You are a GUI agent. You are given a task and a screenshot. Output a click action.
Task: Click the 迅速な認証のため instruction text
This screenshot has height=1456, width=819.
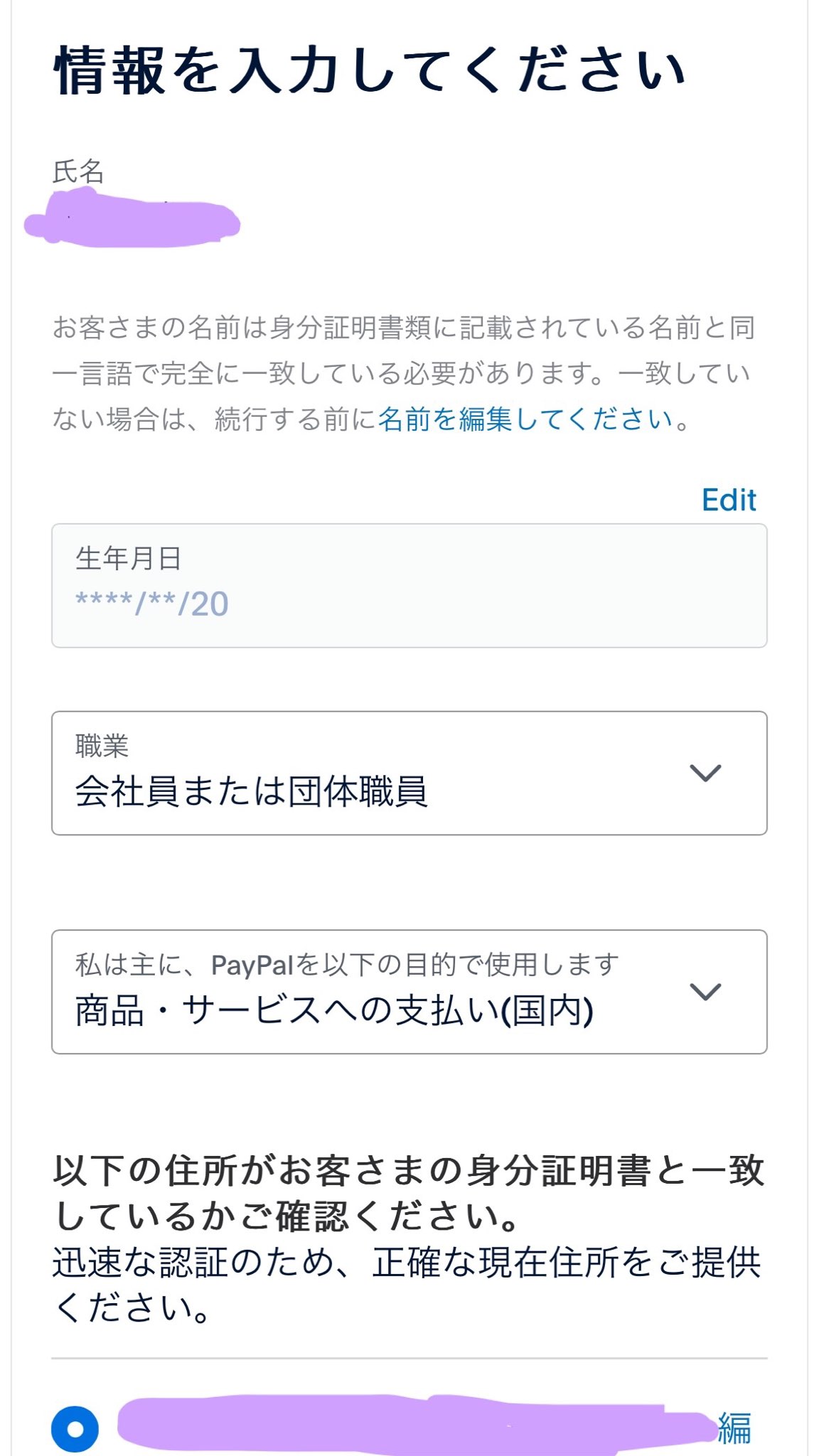407,1285
